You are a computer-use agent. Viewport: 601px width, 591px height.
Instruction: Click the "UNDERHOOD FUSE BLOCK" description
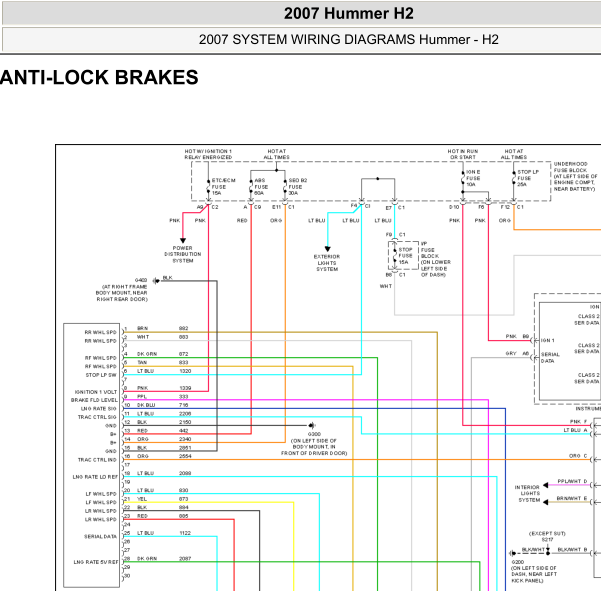(575, 176)
